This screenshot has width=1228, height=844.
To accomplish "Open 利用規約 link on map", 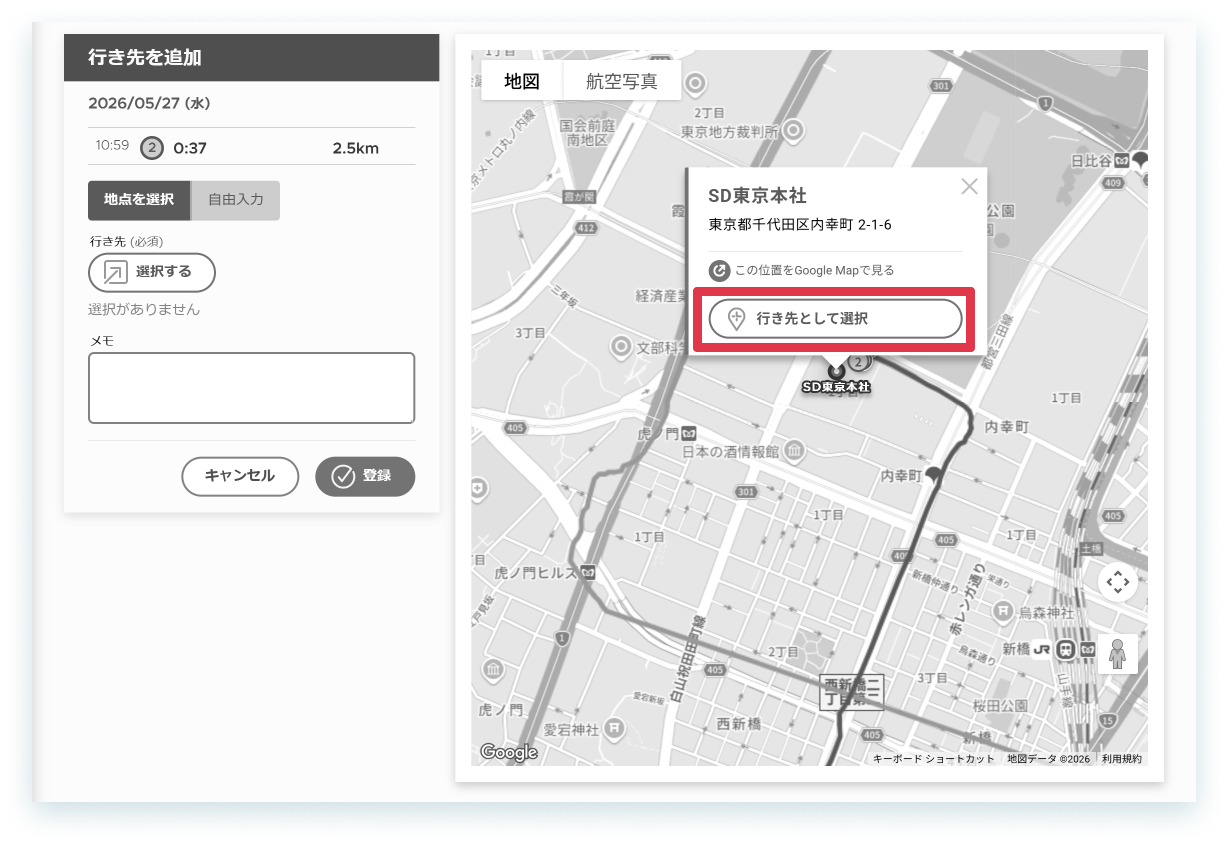I will coord(1122,759).
